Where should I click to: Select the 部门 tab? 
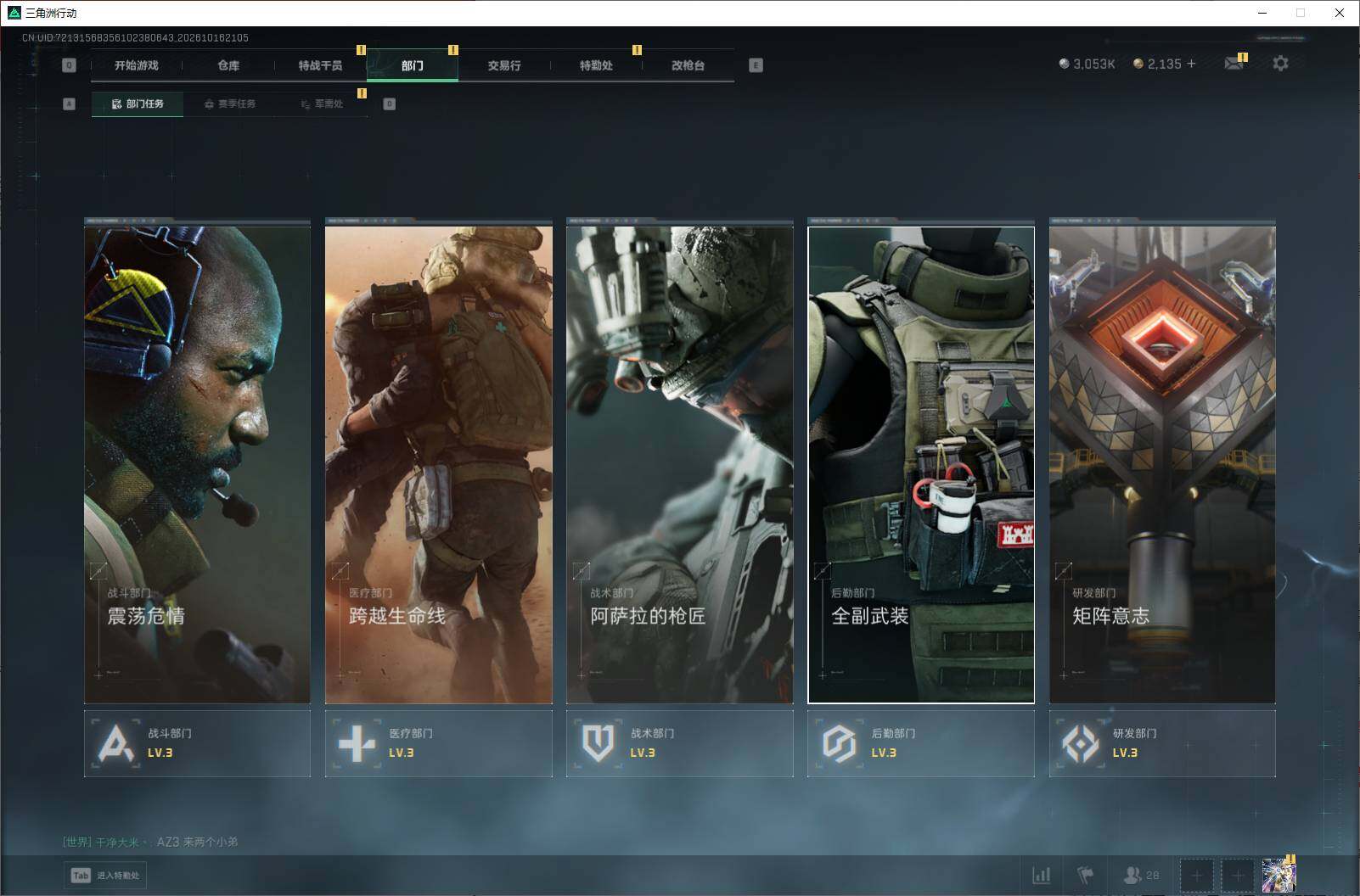(413, 65)
